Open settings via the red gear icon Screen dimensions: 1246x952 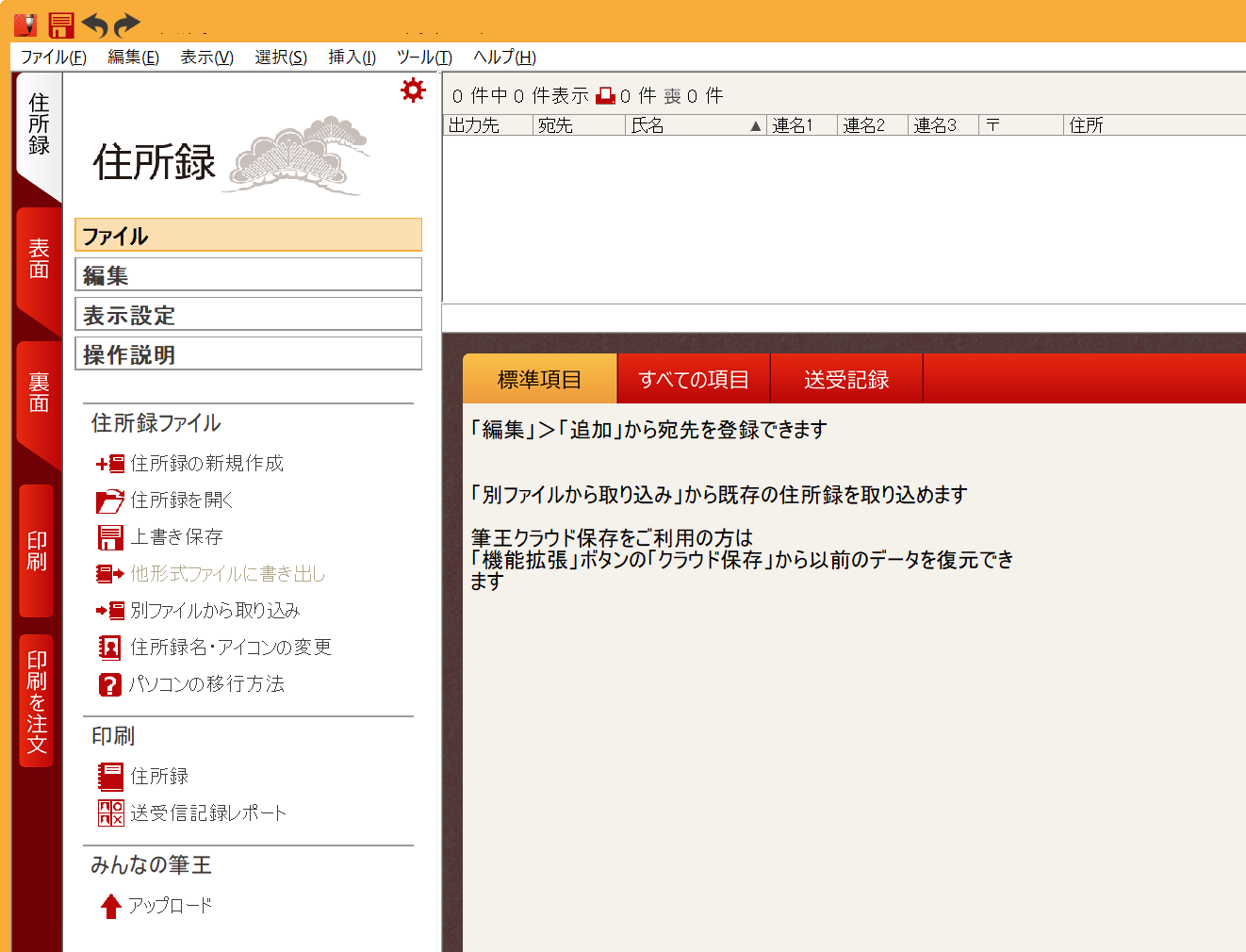[x=413, y=90]
